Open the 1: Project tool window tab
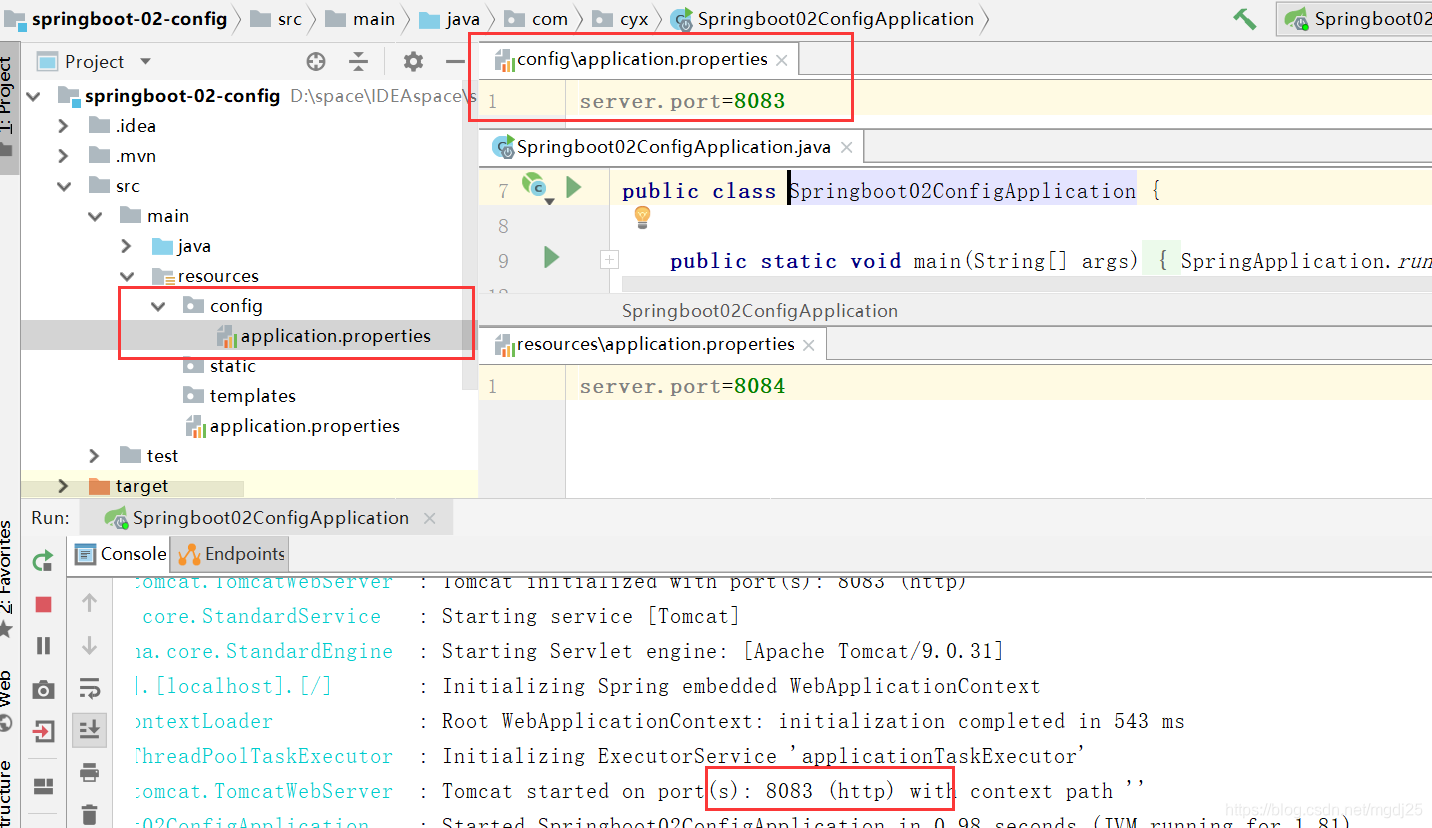 click(x=8, y=108)
